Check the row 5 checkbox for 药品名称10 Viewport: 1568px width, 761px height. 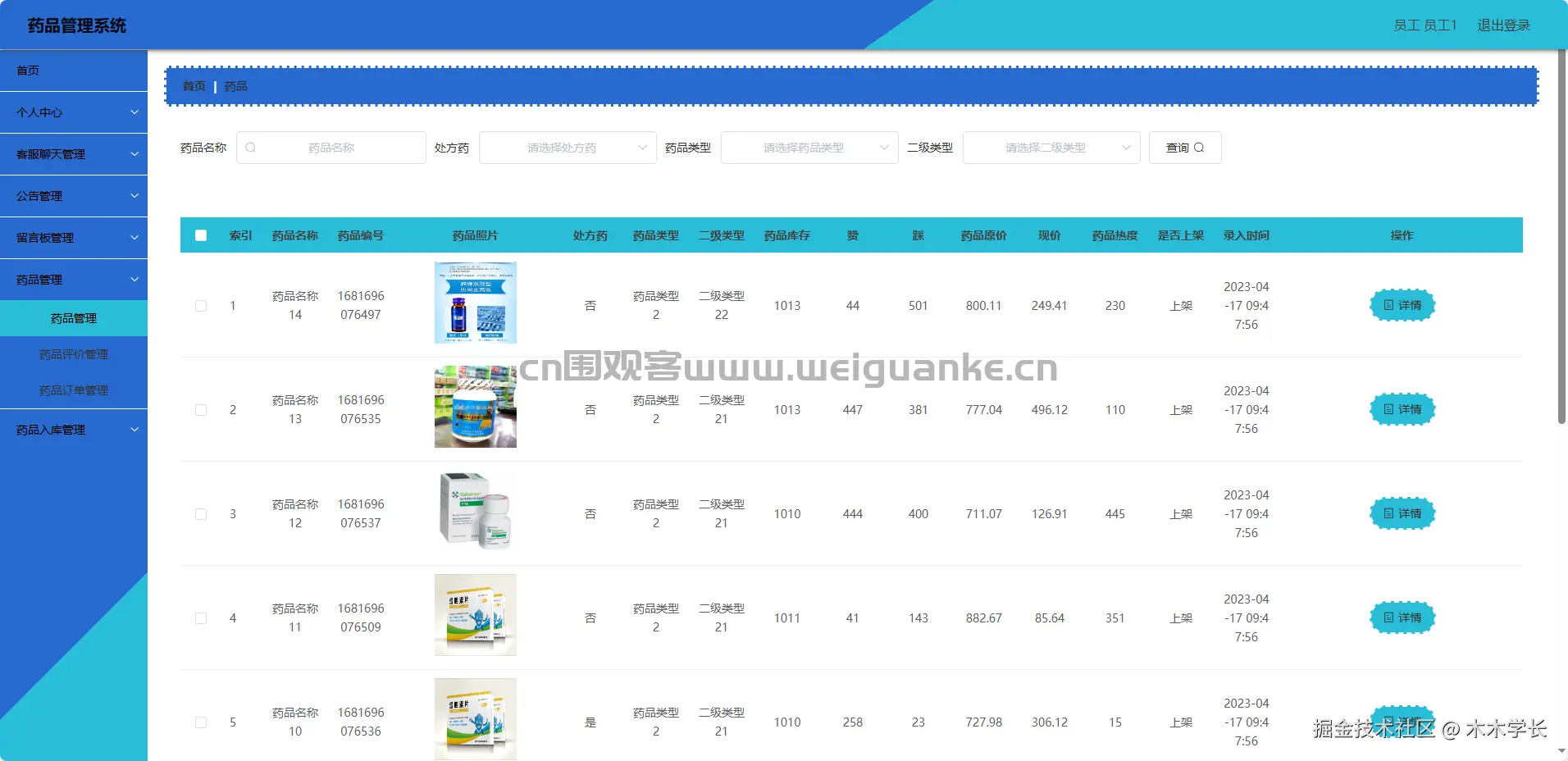click(201, 722)
